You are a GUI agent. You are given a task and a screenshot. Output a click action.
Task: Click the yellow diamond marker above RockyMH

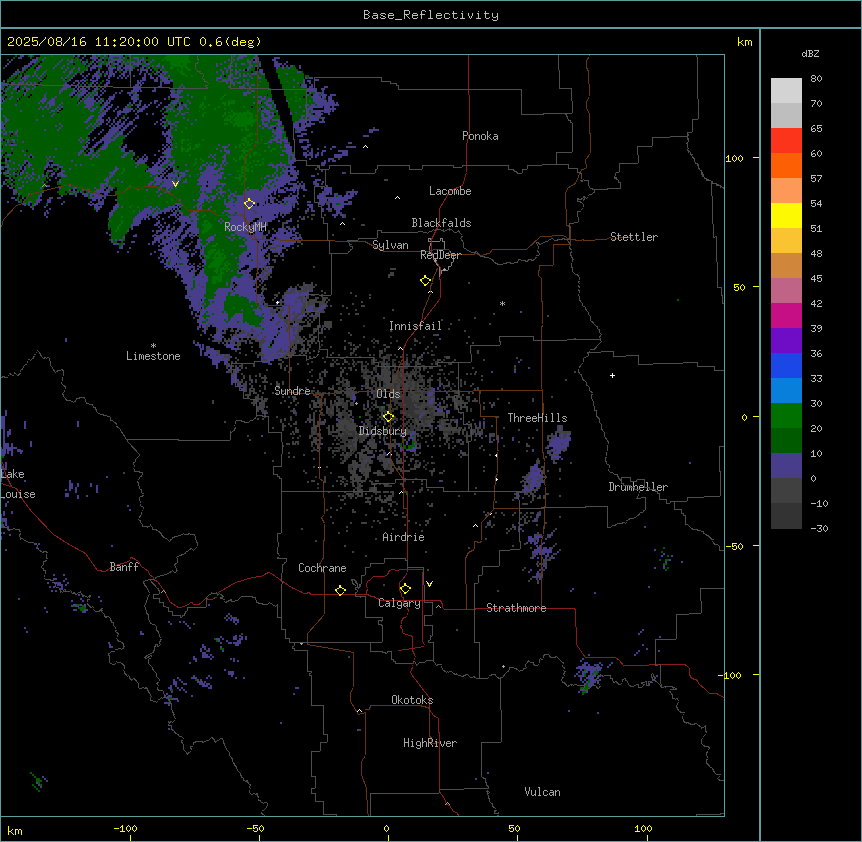[249, 204]
